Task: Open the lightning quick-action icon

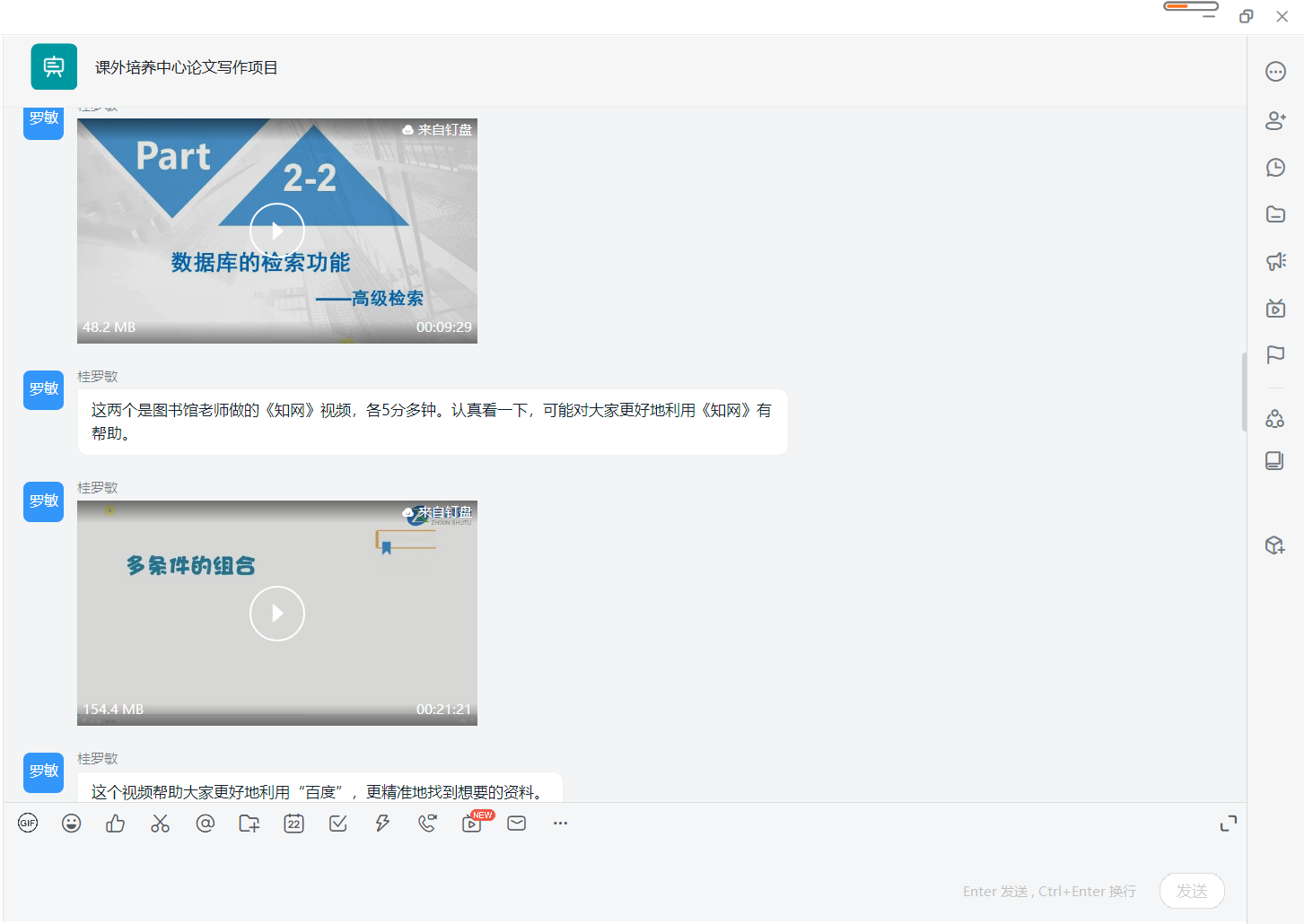Action: [383, 823]
